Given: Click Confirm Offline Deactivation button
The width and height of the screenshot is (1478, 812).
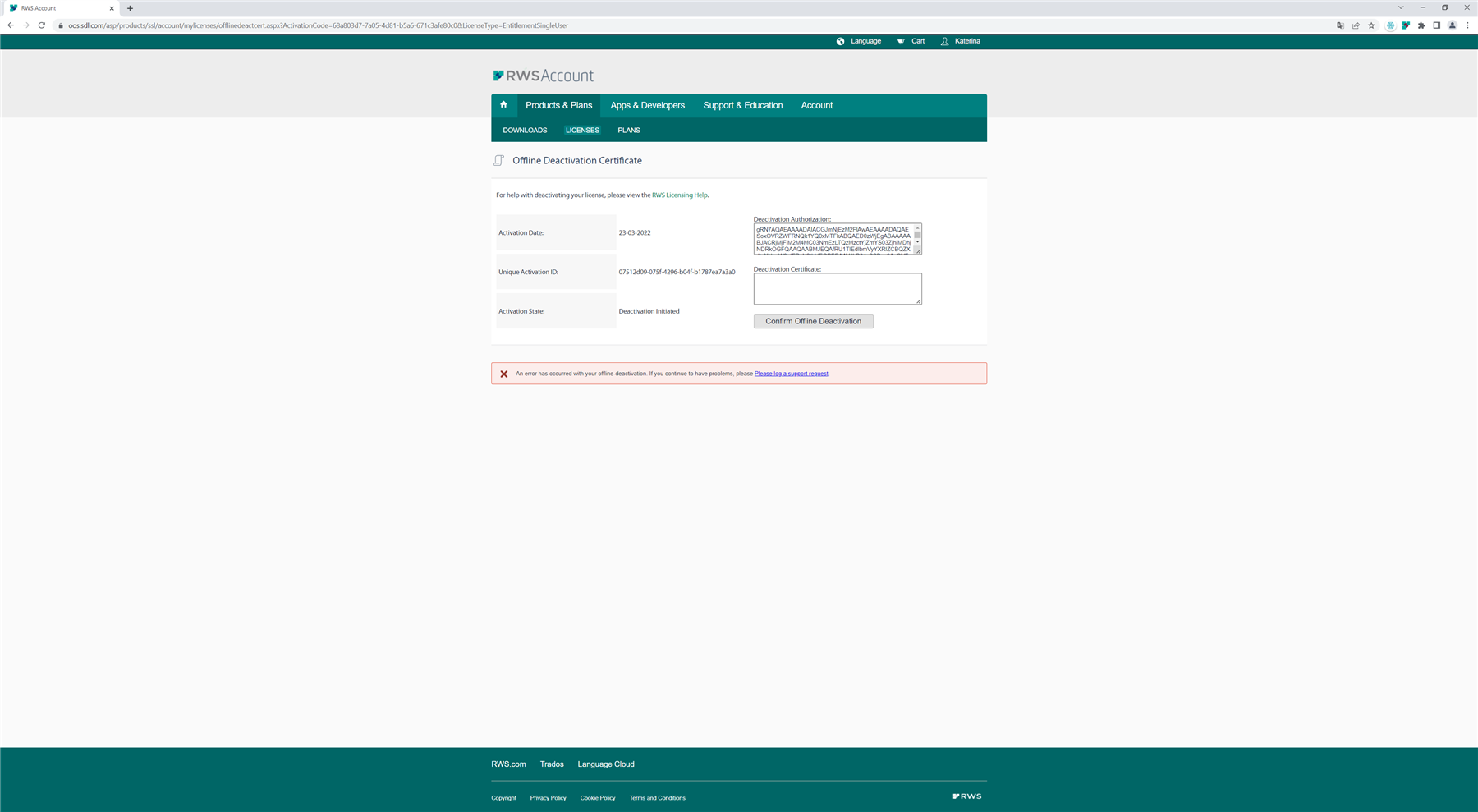Looking at the screenshot, I should click(x=813, y=321).
